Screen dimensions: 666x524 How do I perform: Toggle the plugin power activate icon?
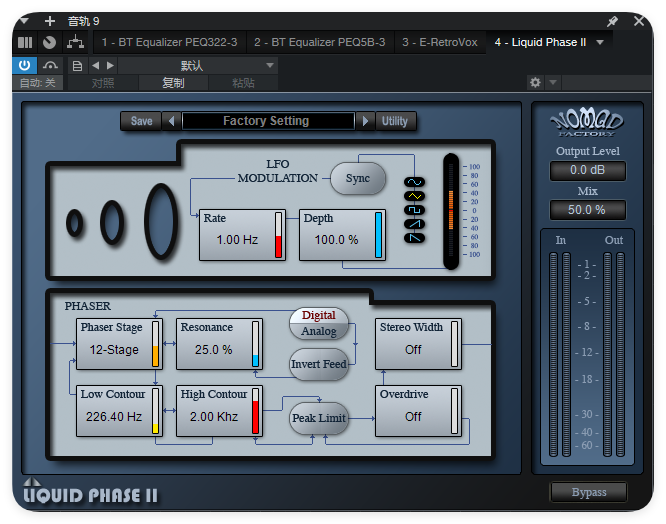click(x=25, y=65)
